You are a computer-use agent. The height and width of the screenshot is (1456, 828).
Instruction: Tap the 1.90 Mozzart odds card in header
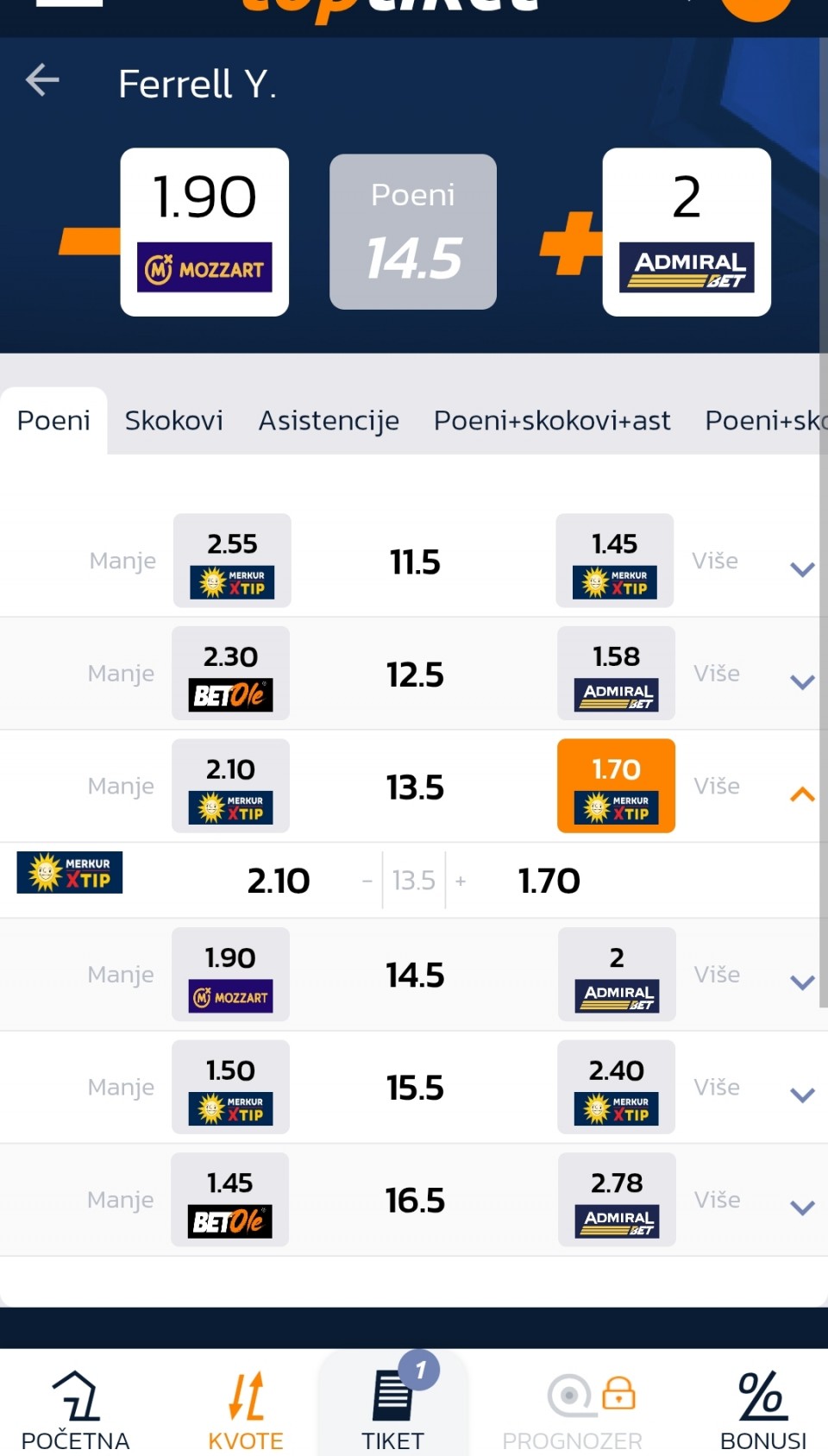[x=204, y=232]
